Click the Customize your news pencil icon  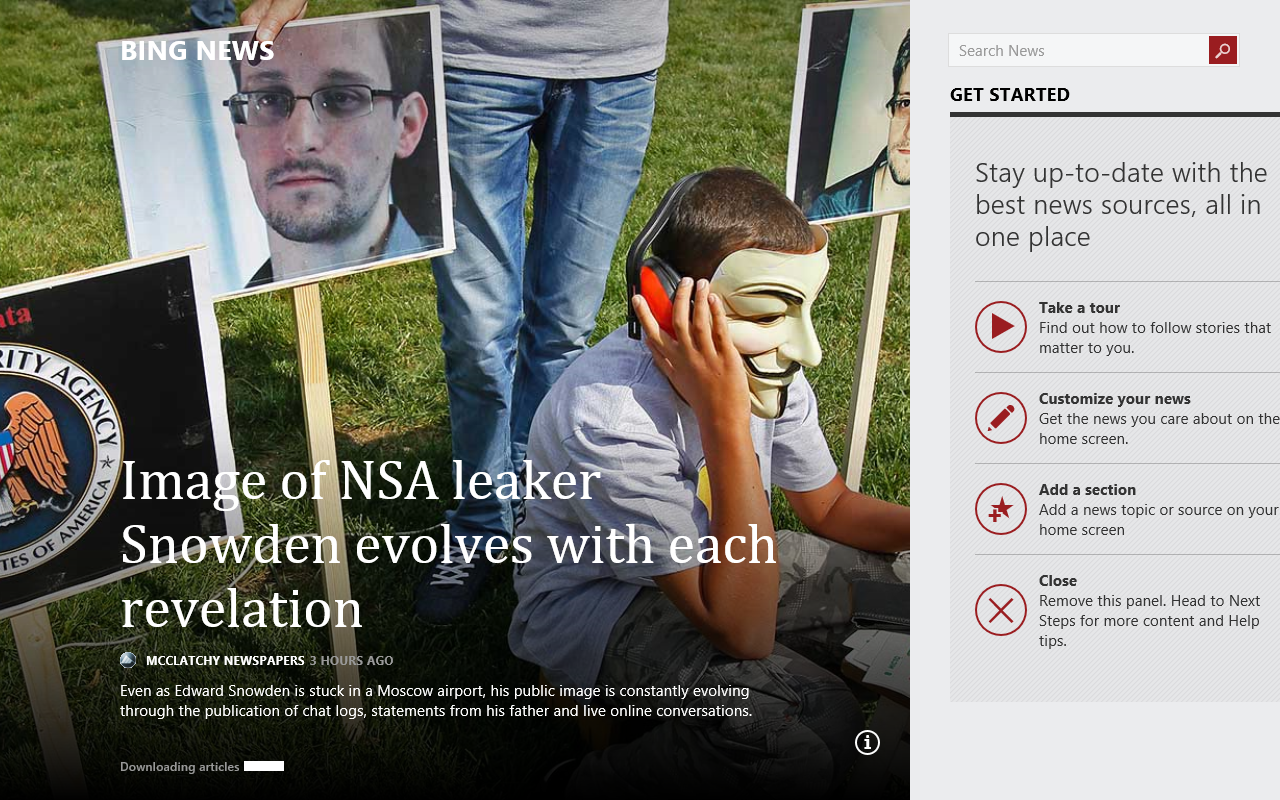pyautogui.click(x=1001, y=418)
